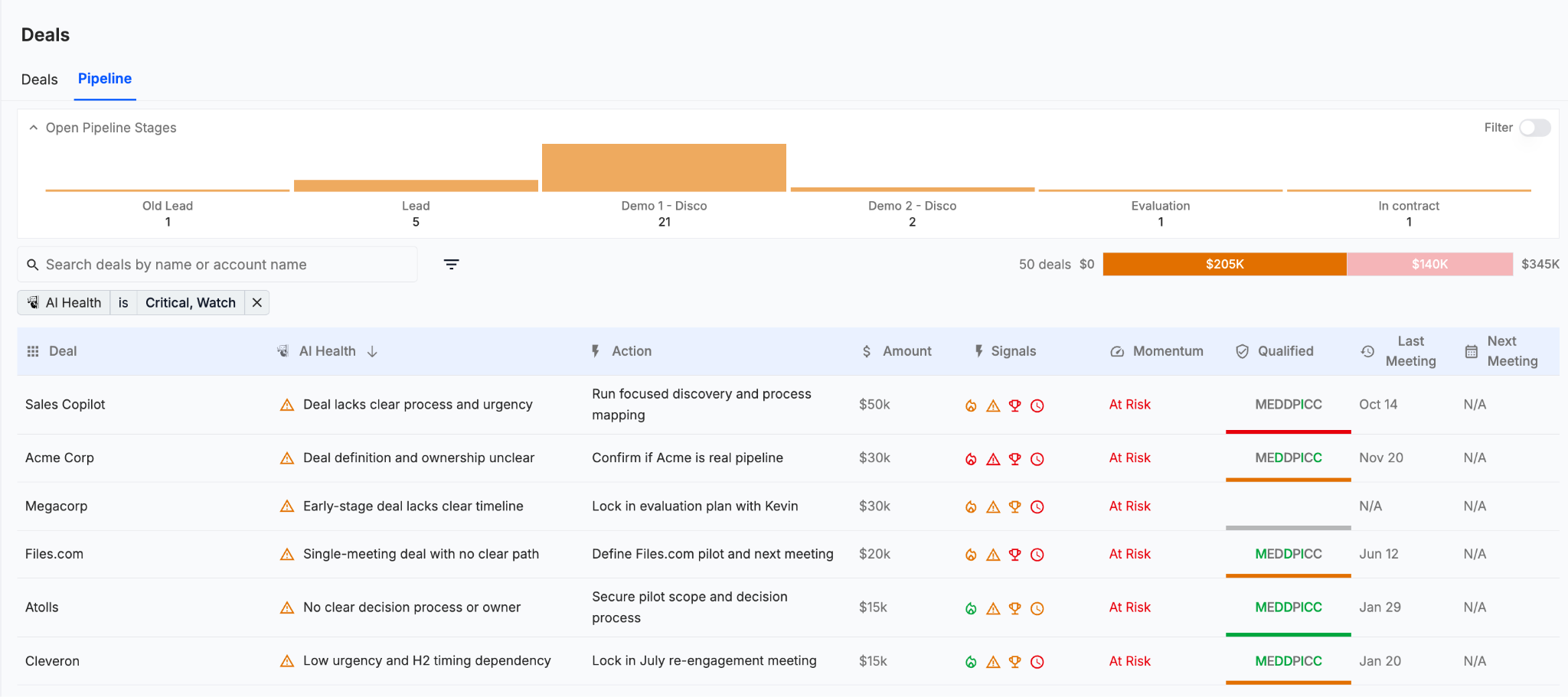This screenshot has height=697, width=1568.
Task: Open the filter list icon beside search
Action: pos(452,264)
